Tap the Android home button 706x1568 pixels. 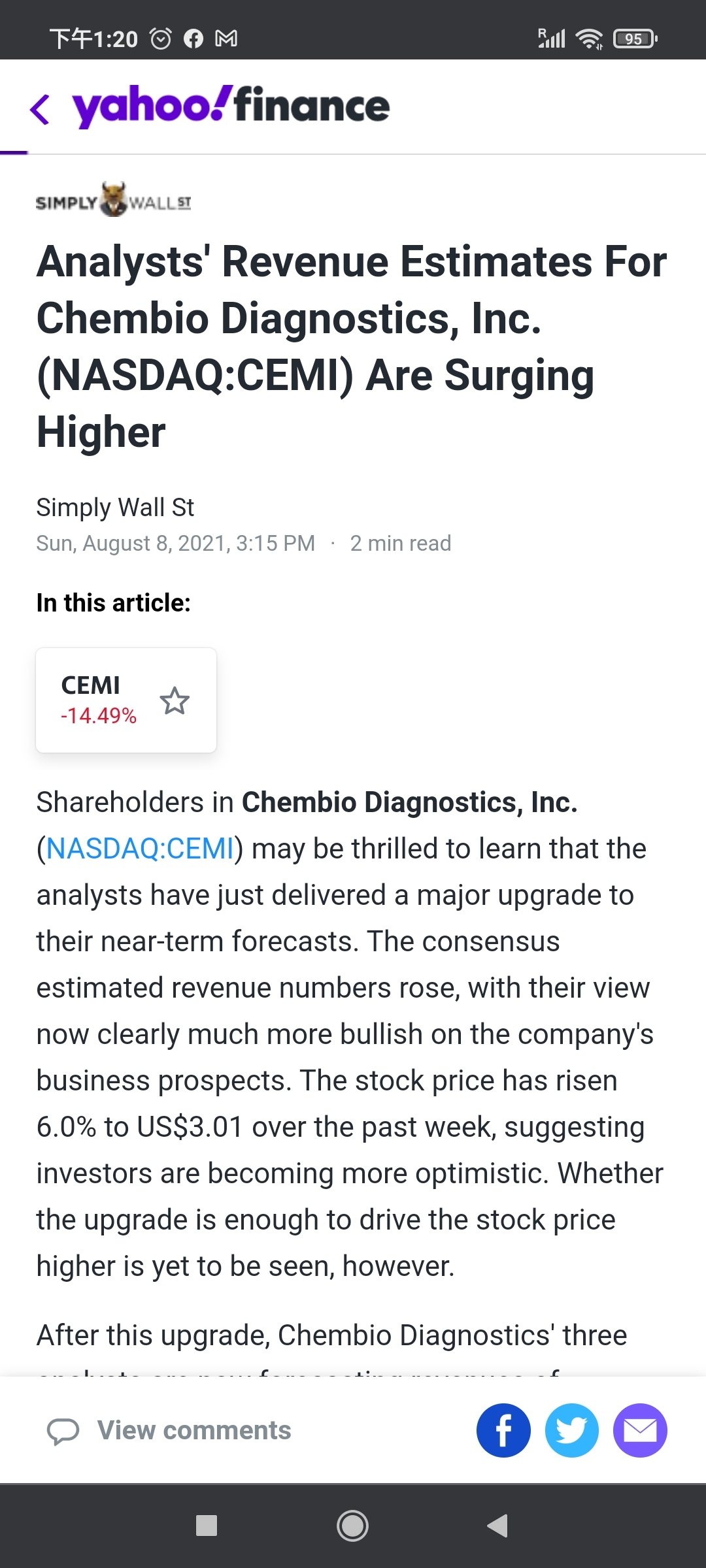tap(352, 1526)
